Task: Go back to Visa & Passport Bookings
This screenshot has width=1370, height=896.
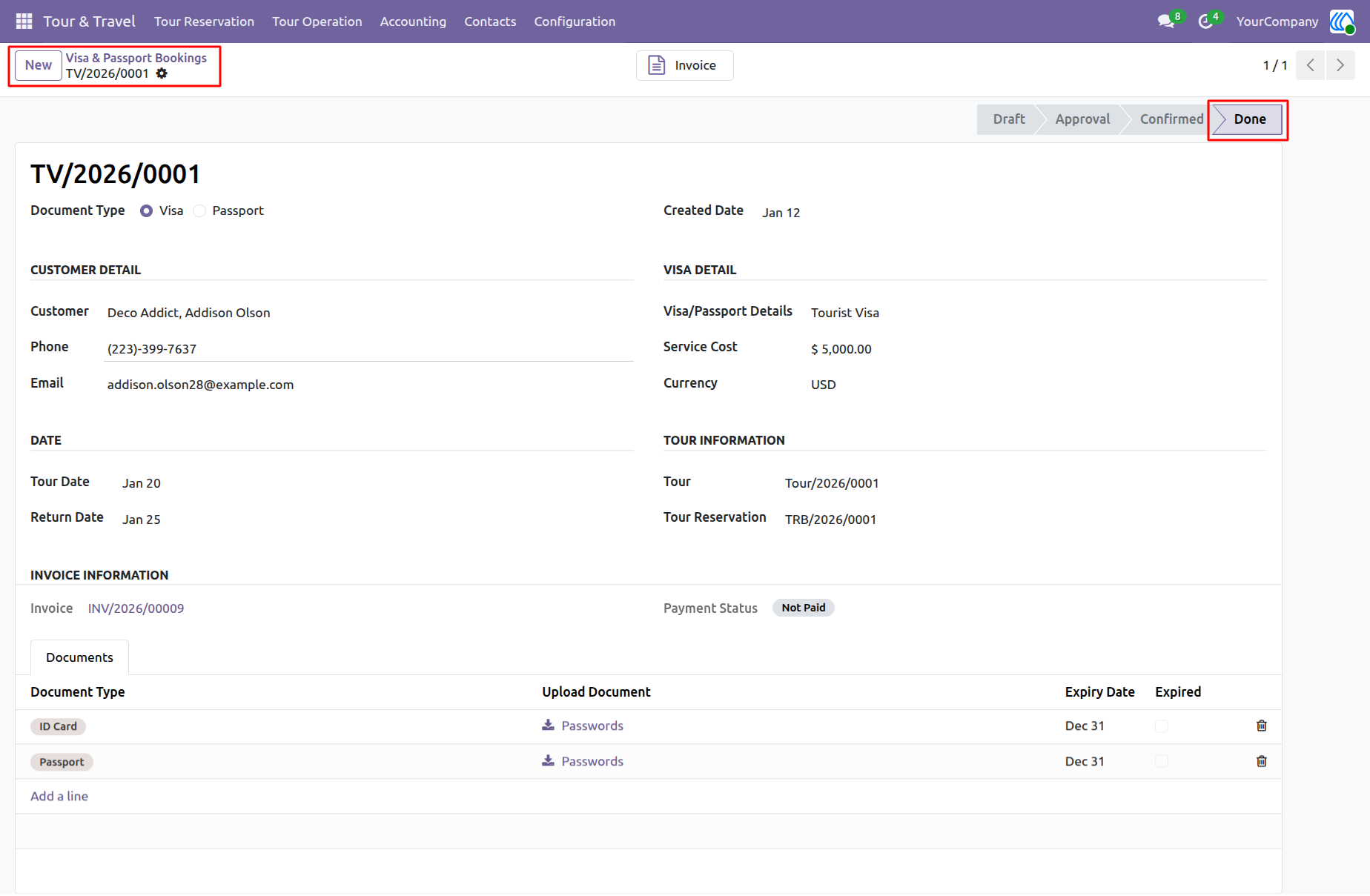Action: pos(136,58)
